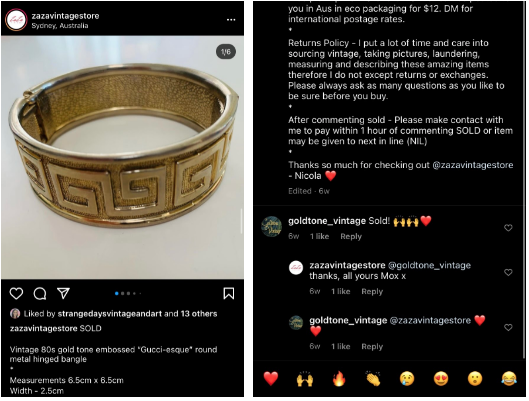Like zazavintagestore's 'thanks, all yours' reply

pos(508,272)
